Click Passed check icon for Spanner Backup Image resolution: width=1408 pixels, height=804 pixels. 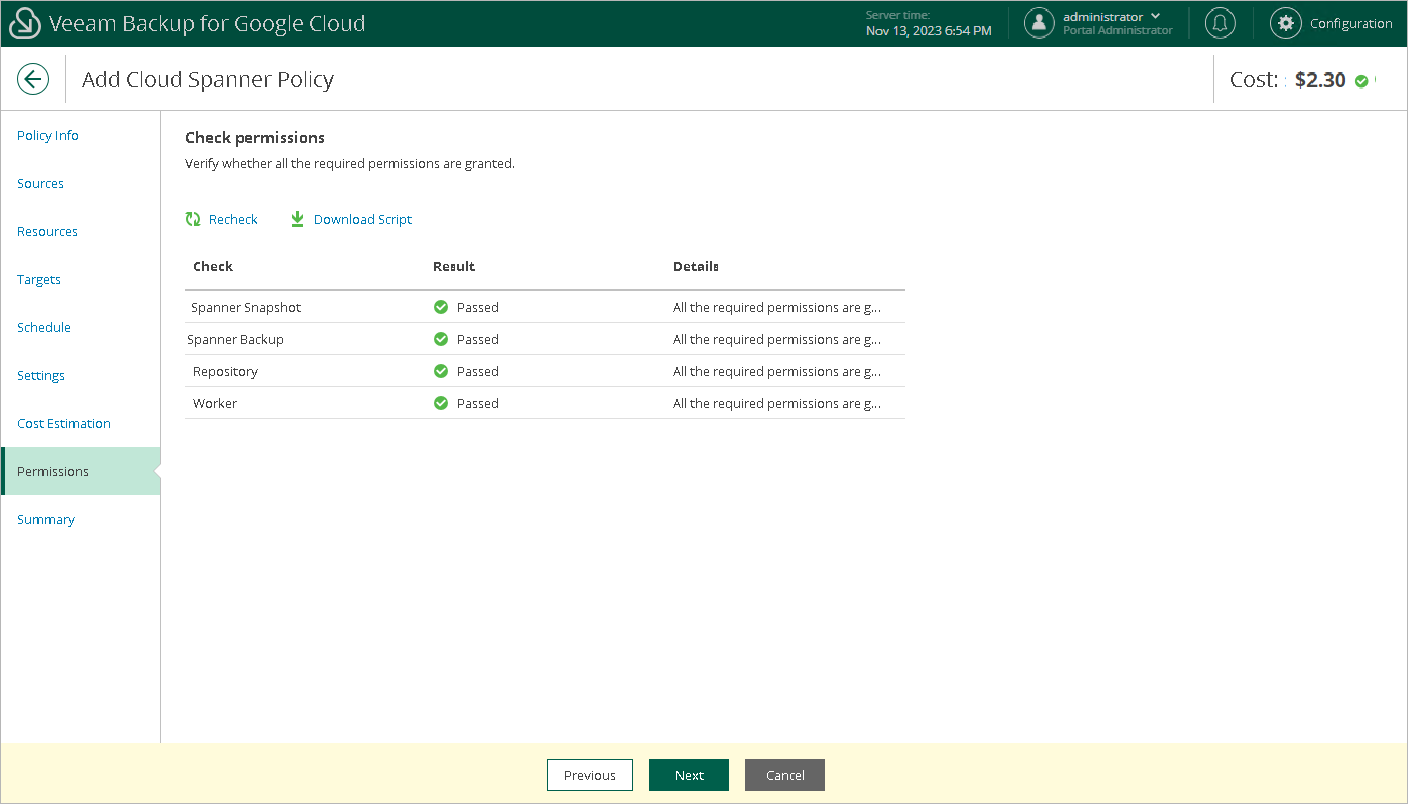tap(441, 339)
